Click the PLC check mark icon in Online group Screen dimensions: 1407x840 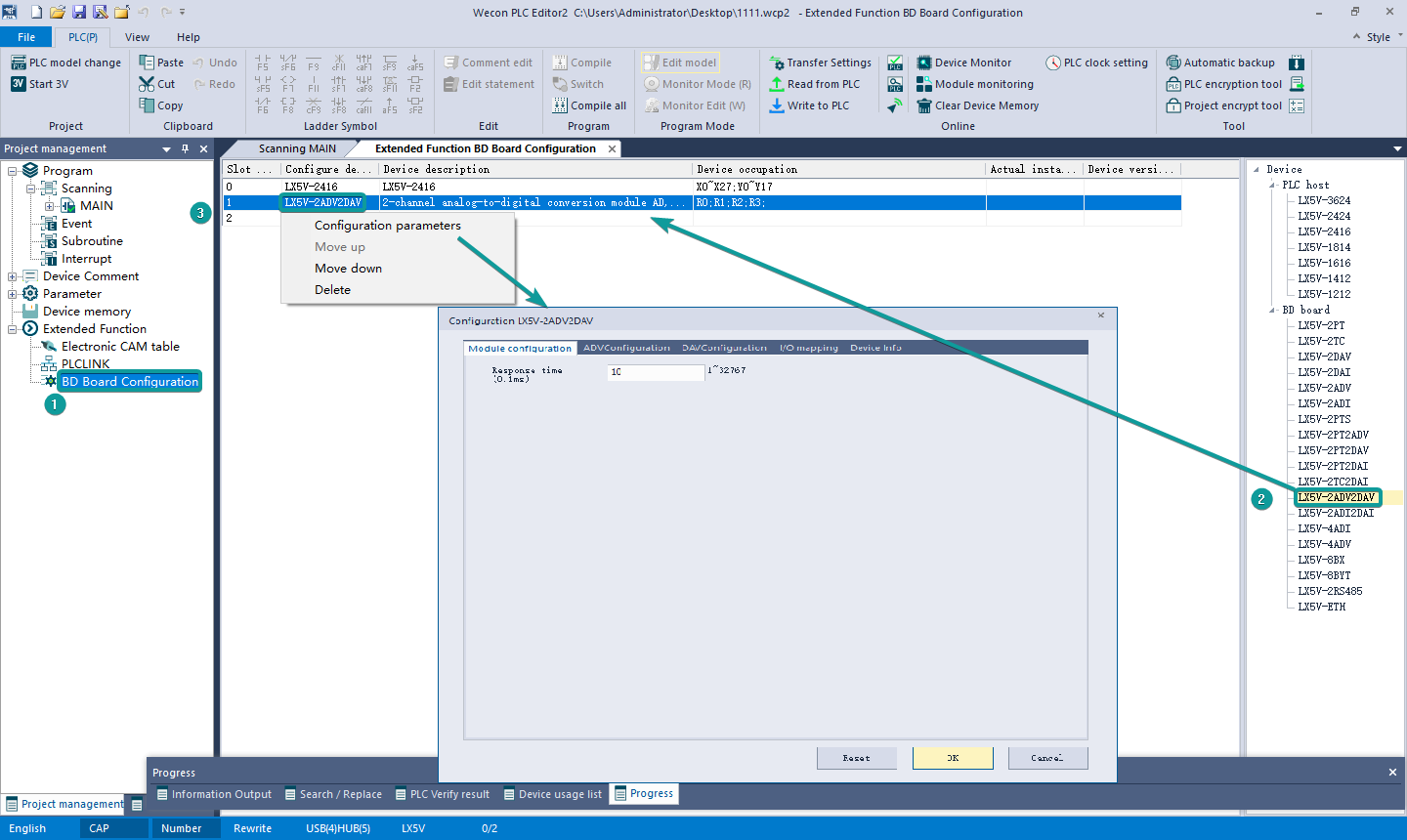tap(895, 63)
